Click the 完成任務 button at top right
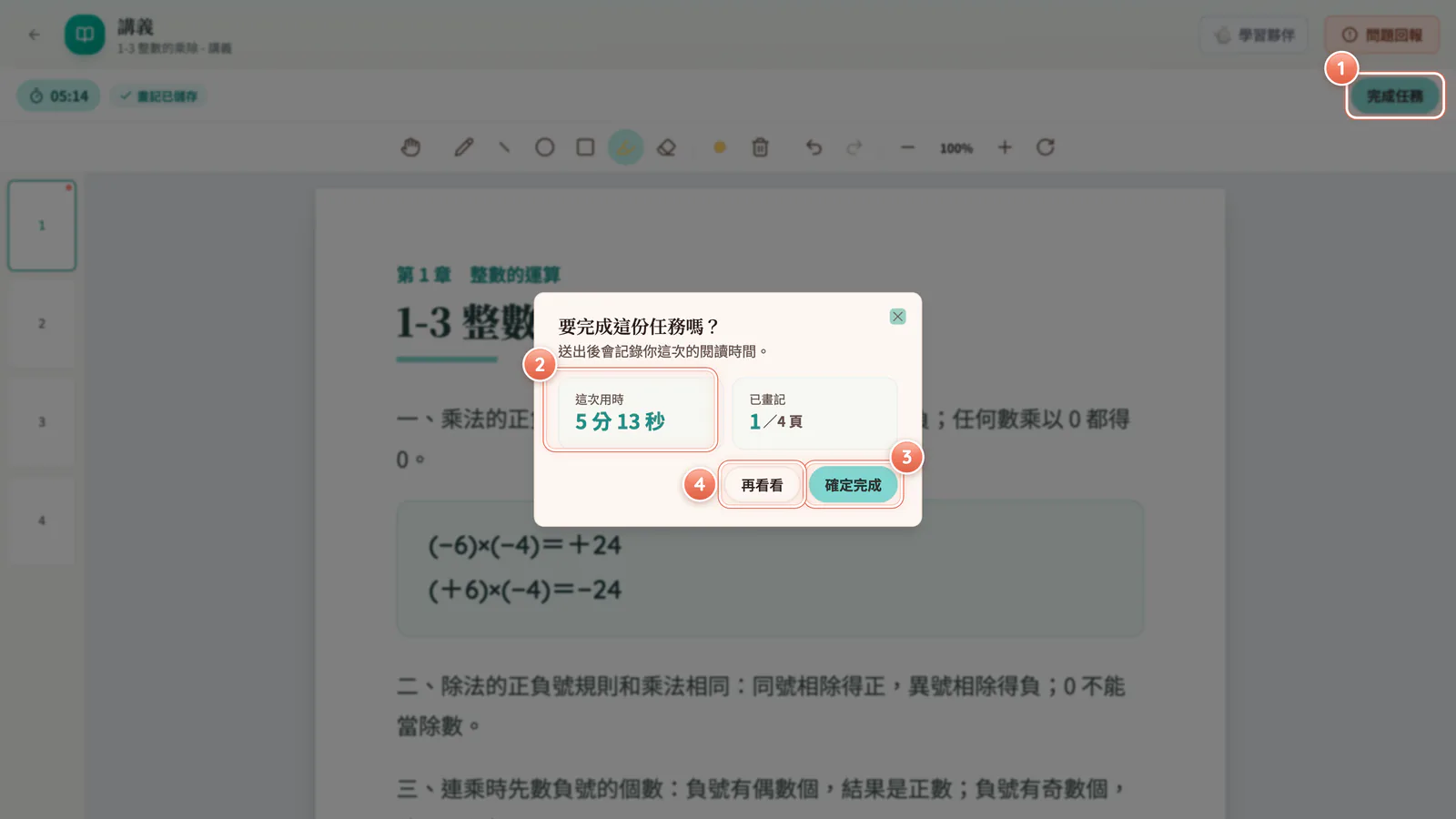 coord(1394,96)
